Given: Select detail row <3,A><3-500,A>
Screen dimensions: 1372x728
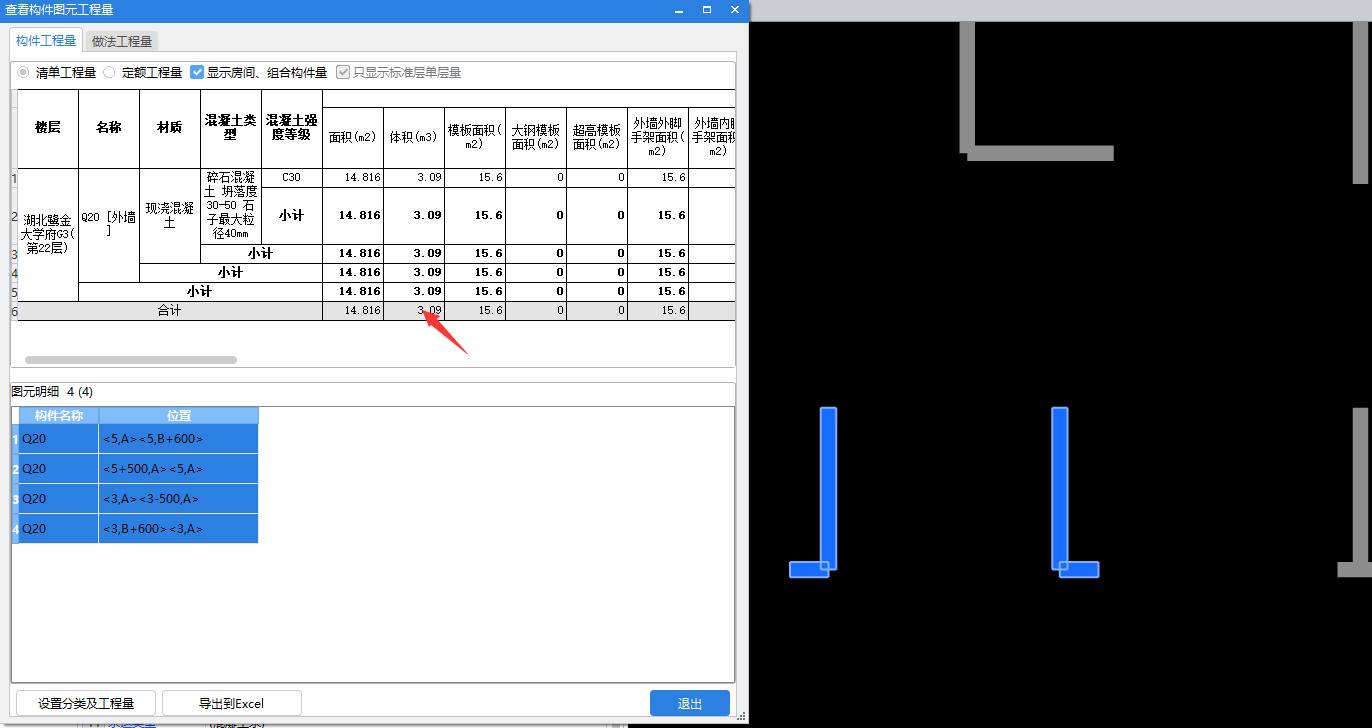Looking at the screenshot, I should 135,499.
